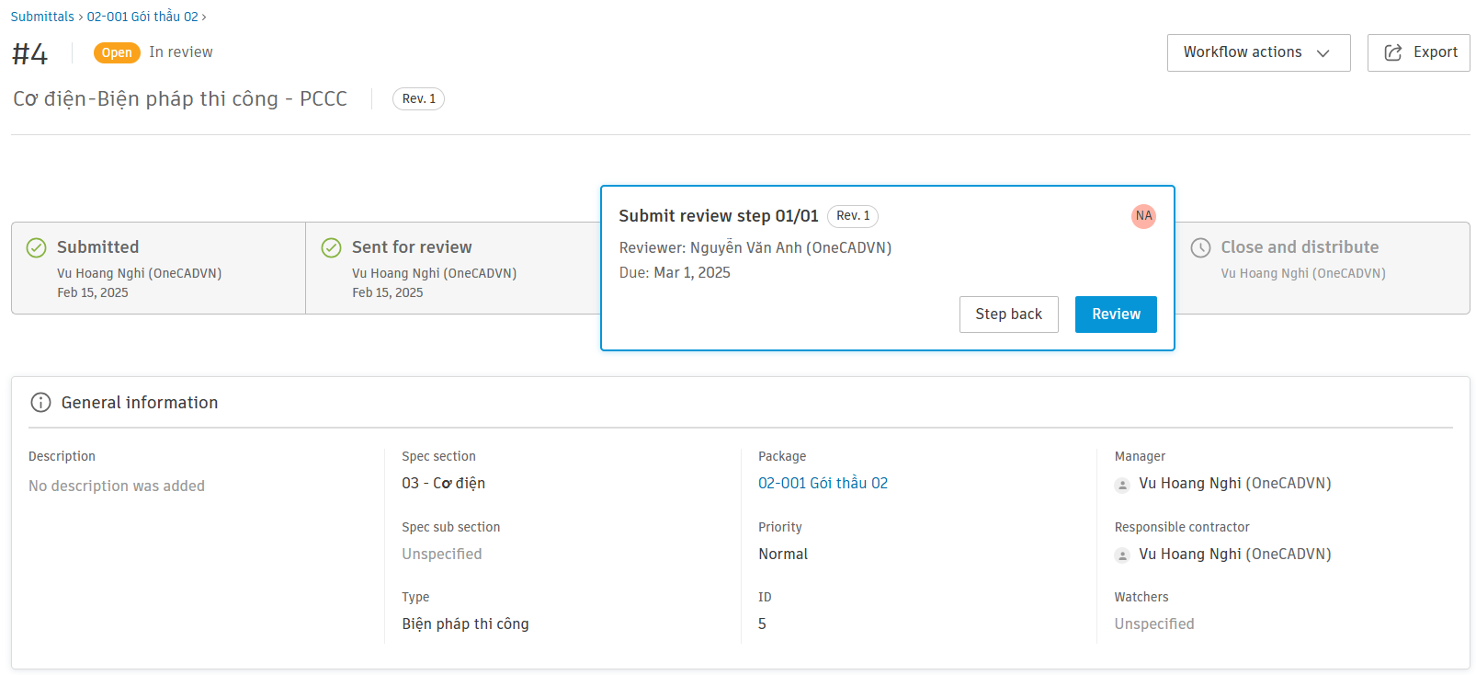The image size is (1476, 676).
Task: Click the Responsible contractor's person avatar icon
Action: [1123, 555]
